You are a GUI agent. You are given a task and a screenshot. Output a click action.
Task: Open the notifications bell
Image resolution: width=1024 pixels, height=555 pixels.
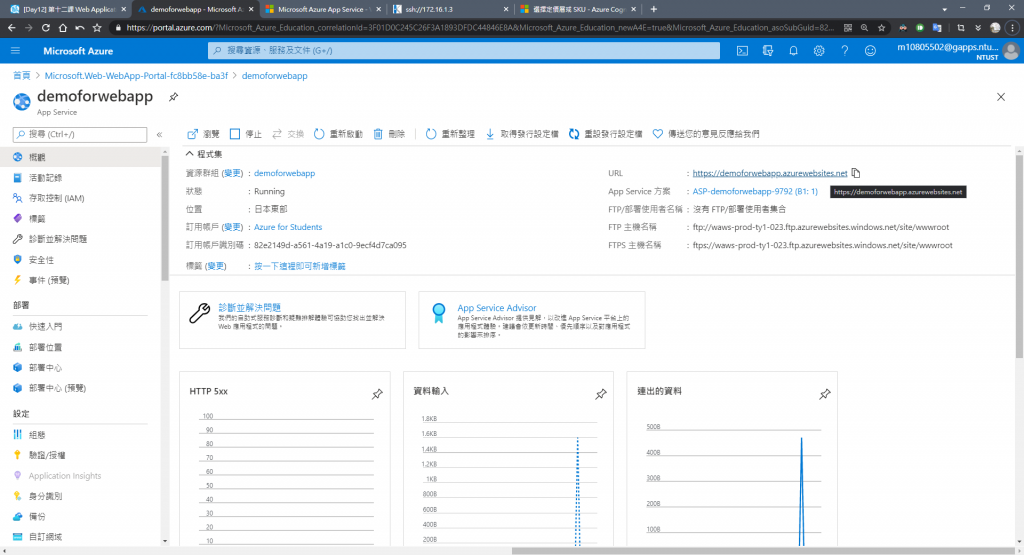(793, 50)
